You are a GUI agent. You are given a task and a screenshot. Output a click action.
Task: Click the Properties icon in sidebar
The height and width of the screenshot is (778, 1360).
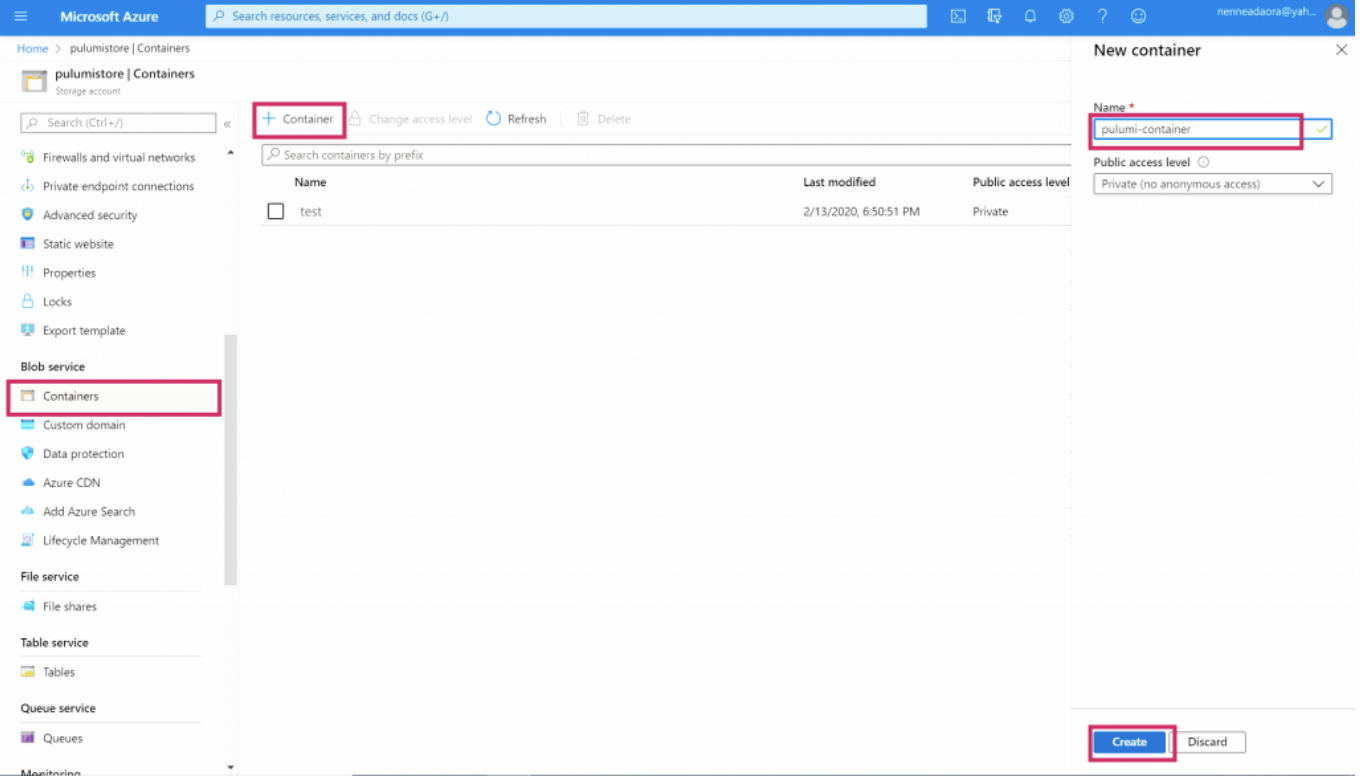(28, 274)
